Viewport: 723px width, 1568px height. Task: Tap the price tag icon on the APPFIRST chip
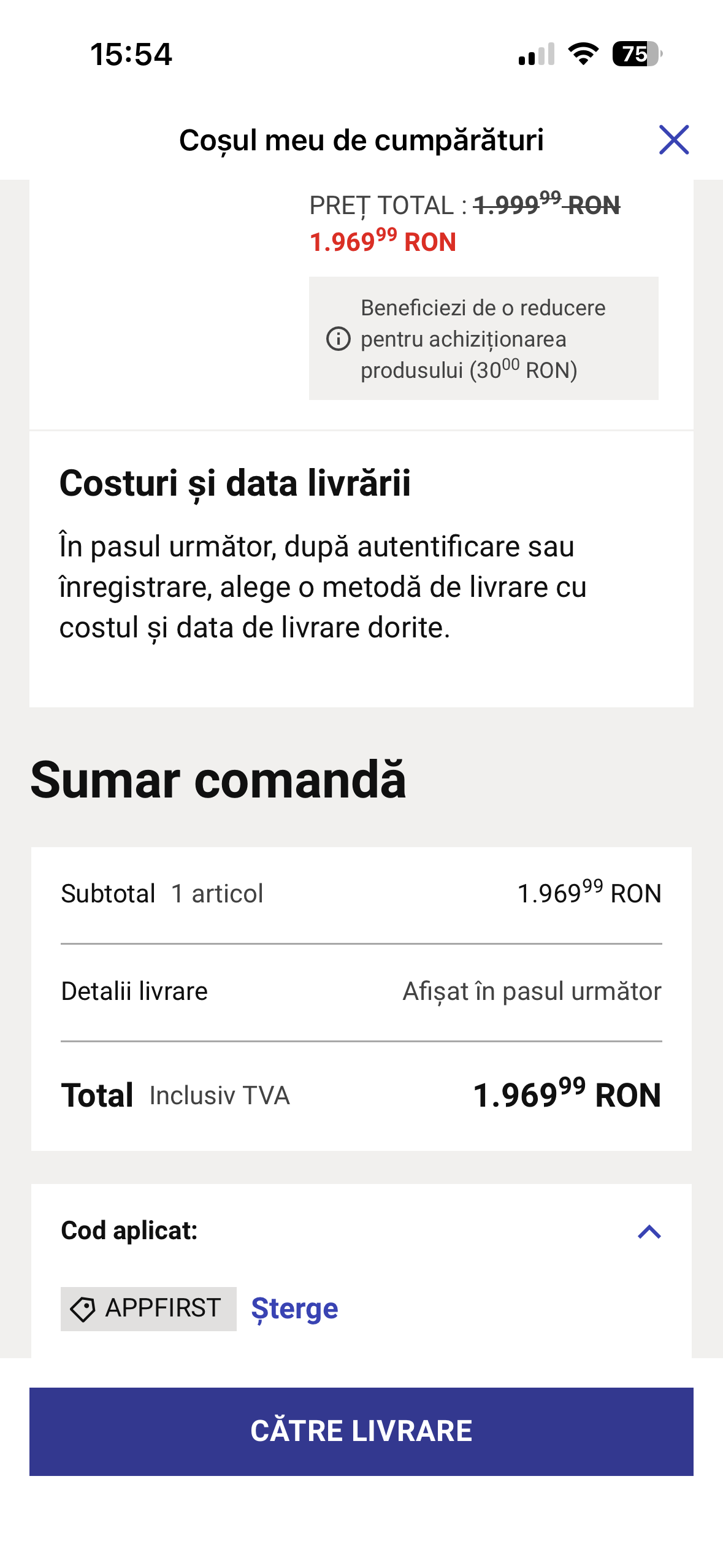pos(83,1309)
